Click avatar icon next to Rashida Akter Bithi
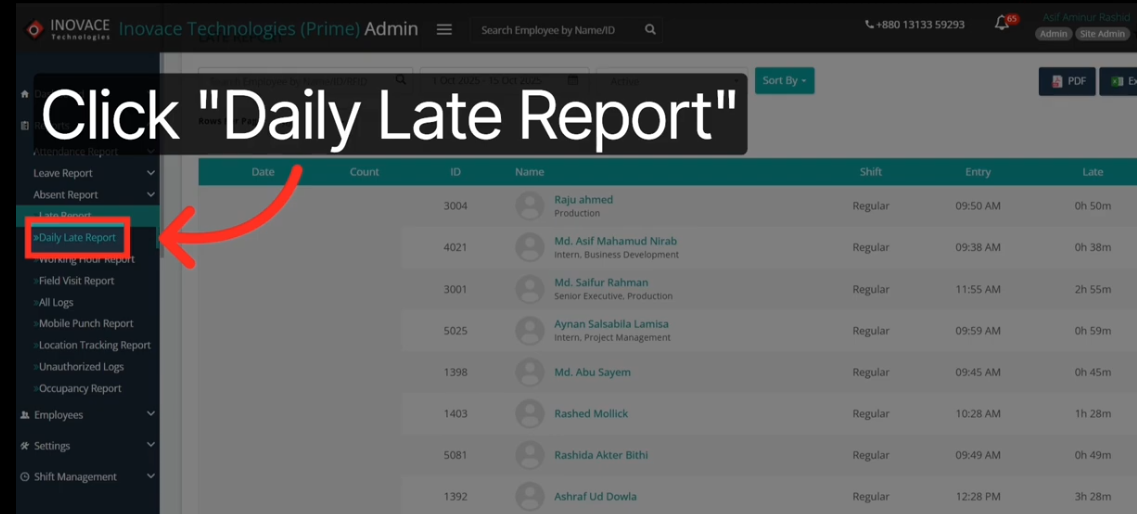This screenshot has height=514, width=1137. pyautogui.click(x=530, y=455)
